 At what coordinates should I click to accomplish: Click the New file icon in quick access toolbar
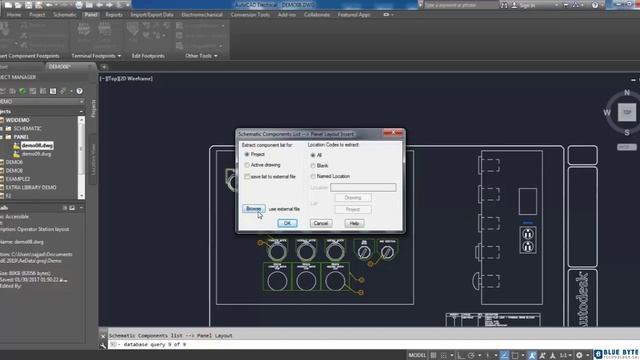point(8,5)
